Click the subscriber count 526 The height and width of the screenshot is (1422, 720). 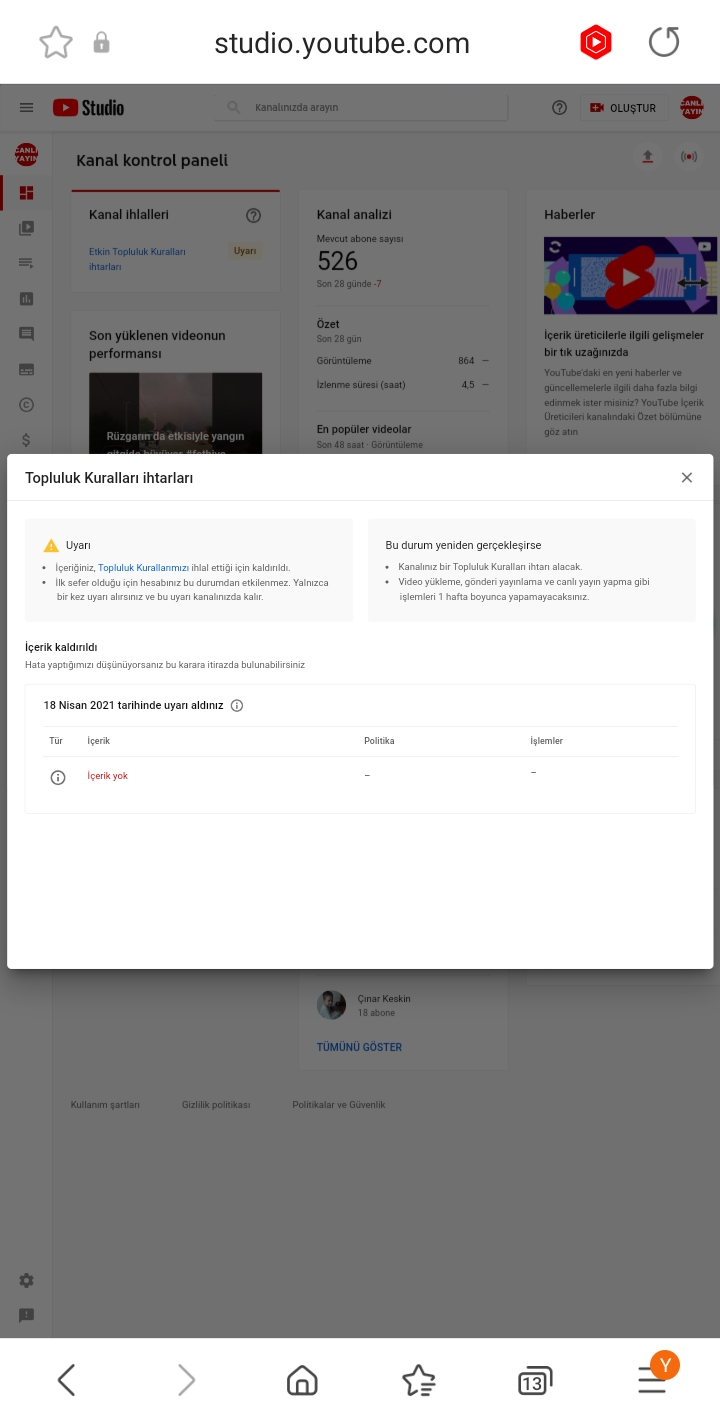(337, 261)
